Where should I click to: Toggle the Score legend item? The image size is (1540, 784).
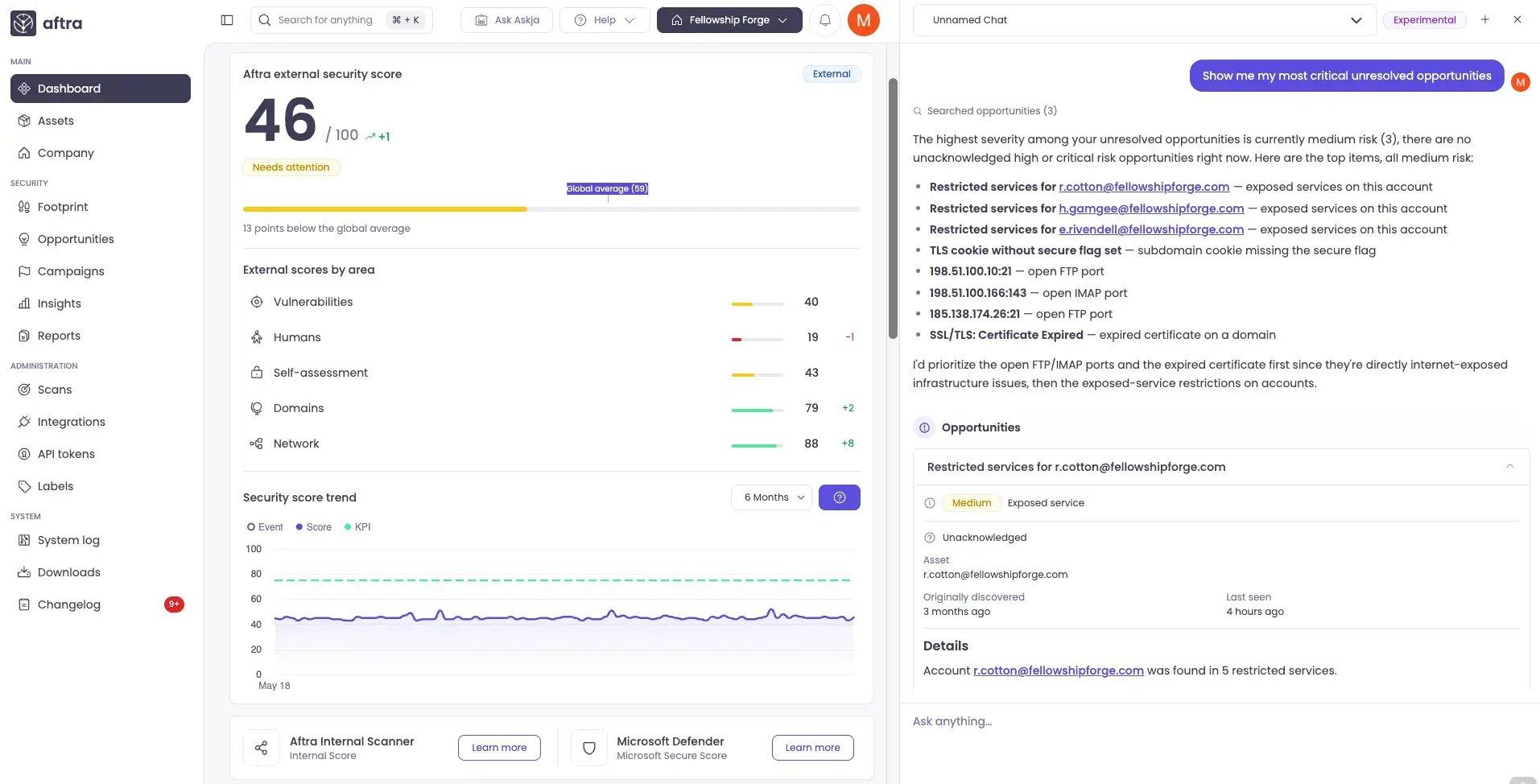pos(314,527)
